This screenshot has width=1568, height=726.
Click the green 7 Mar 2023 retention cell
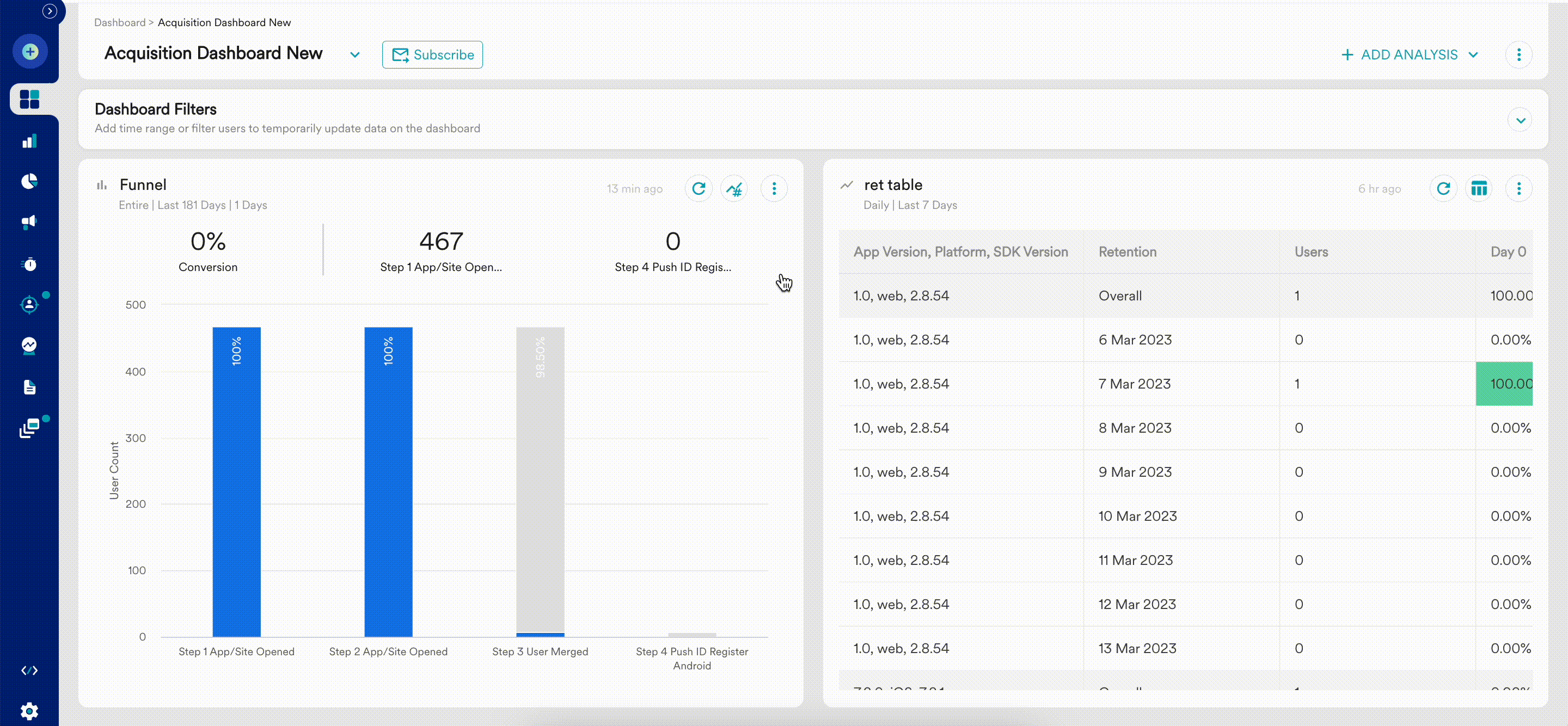point(1504,384)
